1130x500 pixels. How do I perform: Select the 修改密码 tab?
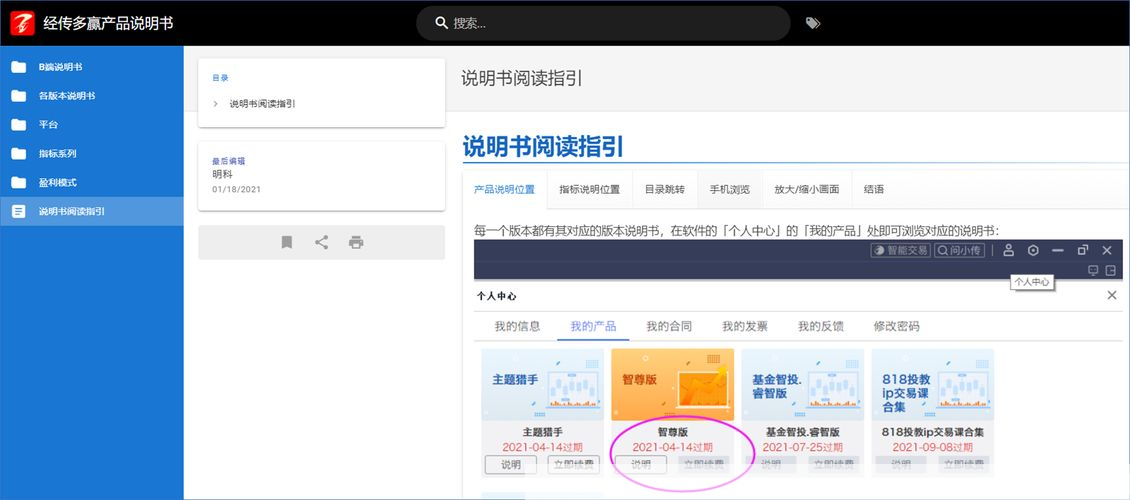point(897,326)
